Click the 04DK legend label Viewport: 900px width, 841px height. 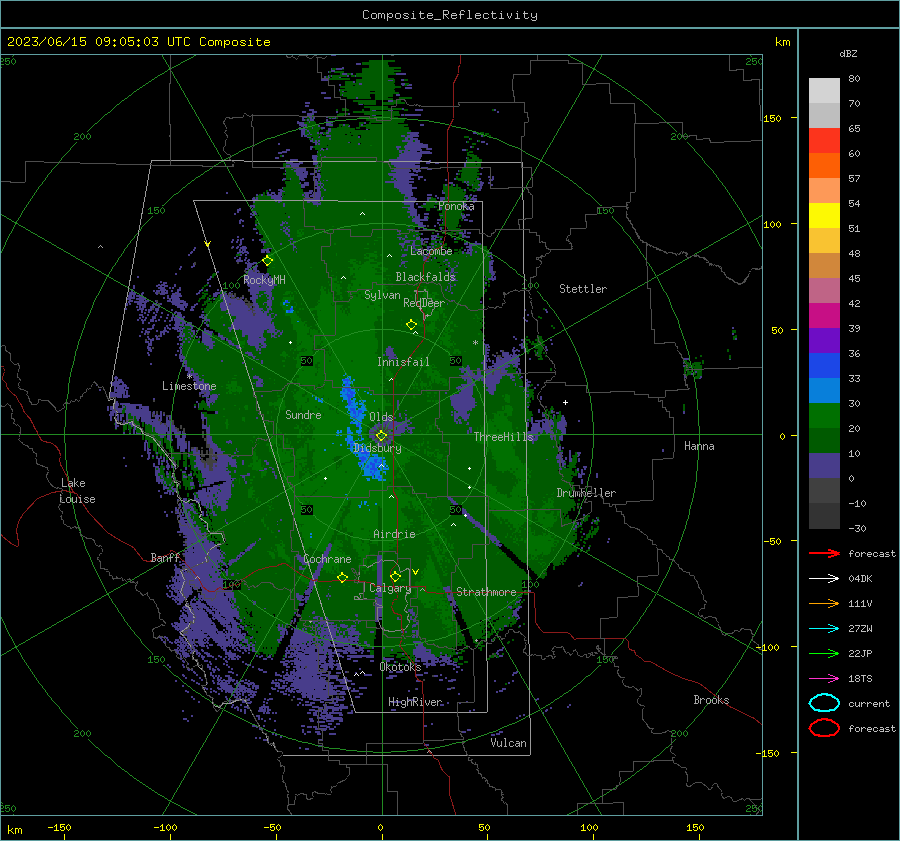coord(860,579)
